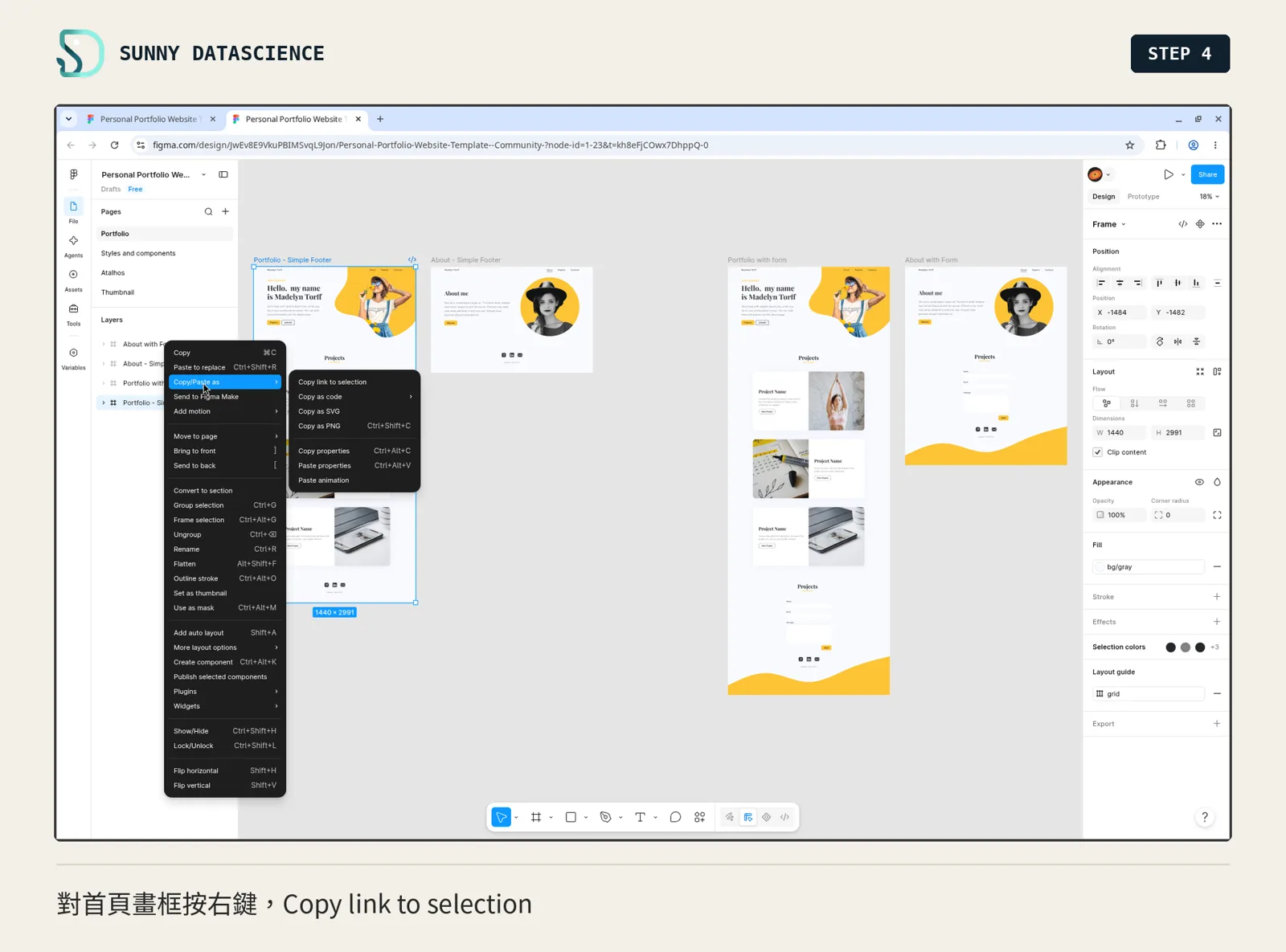
Task: Select the Text tool
Action: coord(640,817)
